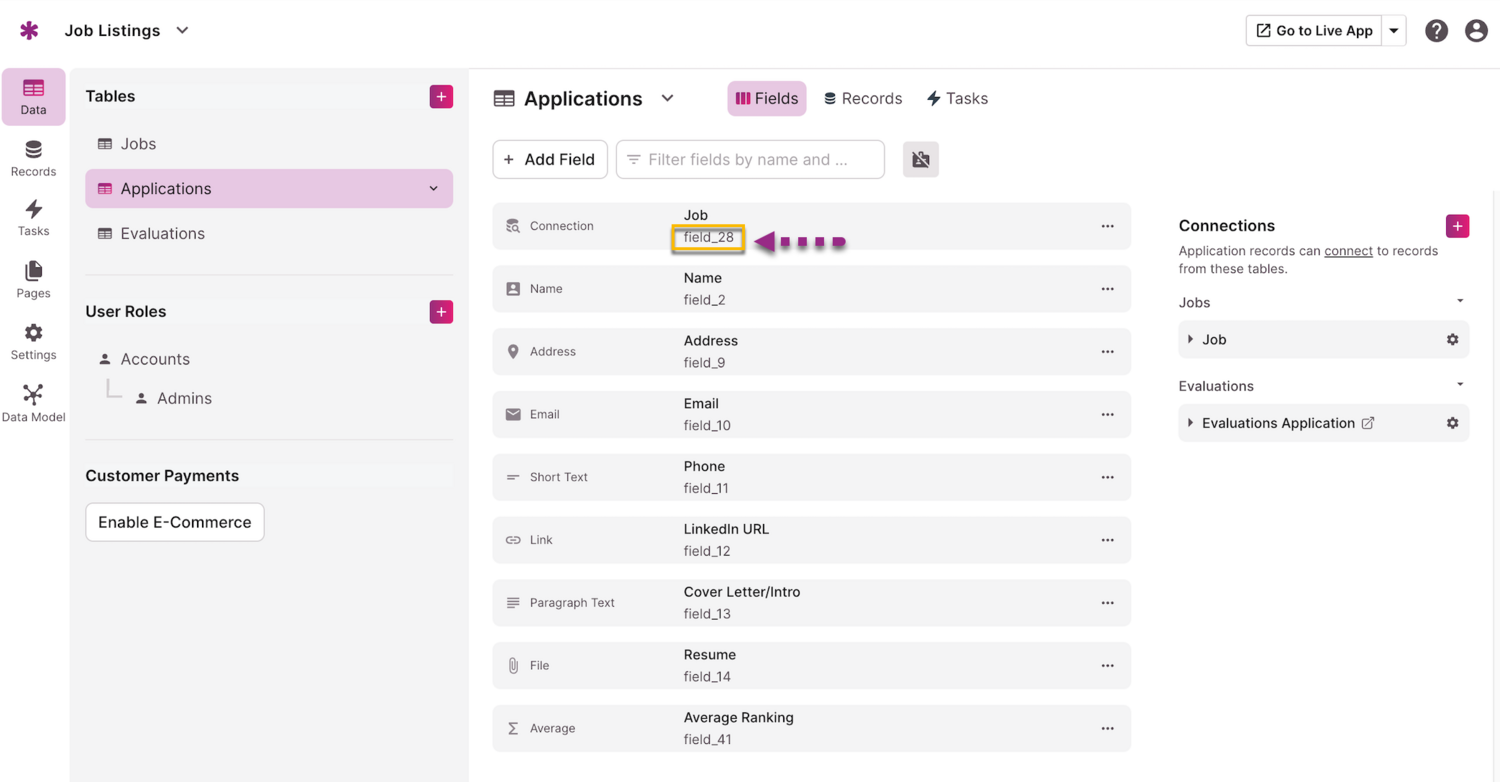Click the help question mark icon

pyautogui.click(x=1436, y=31)
